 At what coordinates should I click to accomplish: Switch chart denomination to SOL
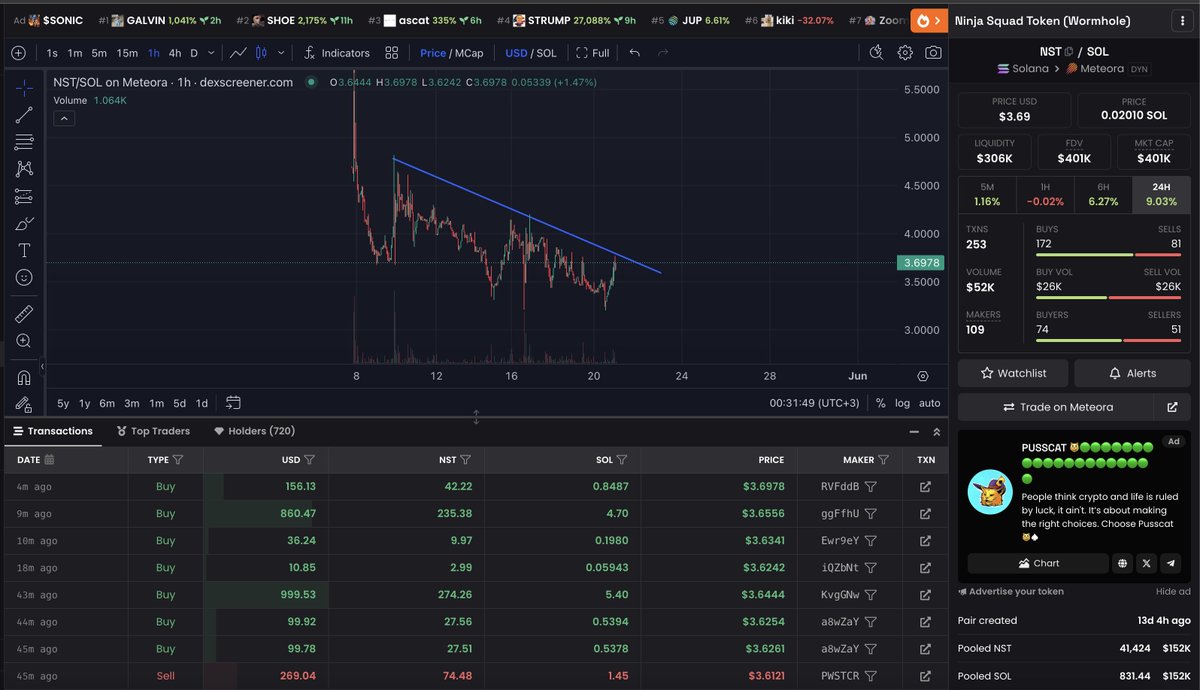[x=546, y=53]
